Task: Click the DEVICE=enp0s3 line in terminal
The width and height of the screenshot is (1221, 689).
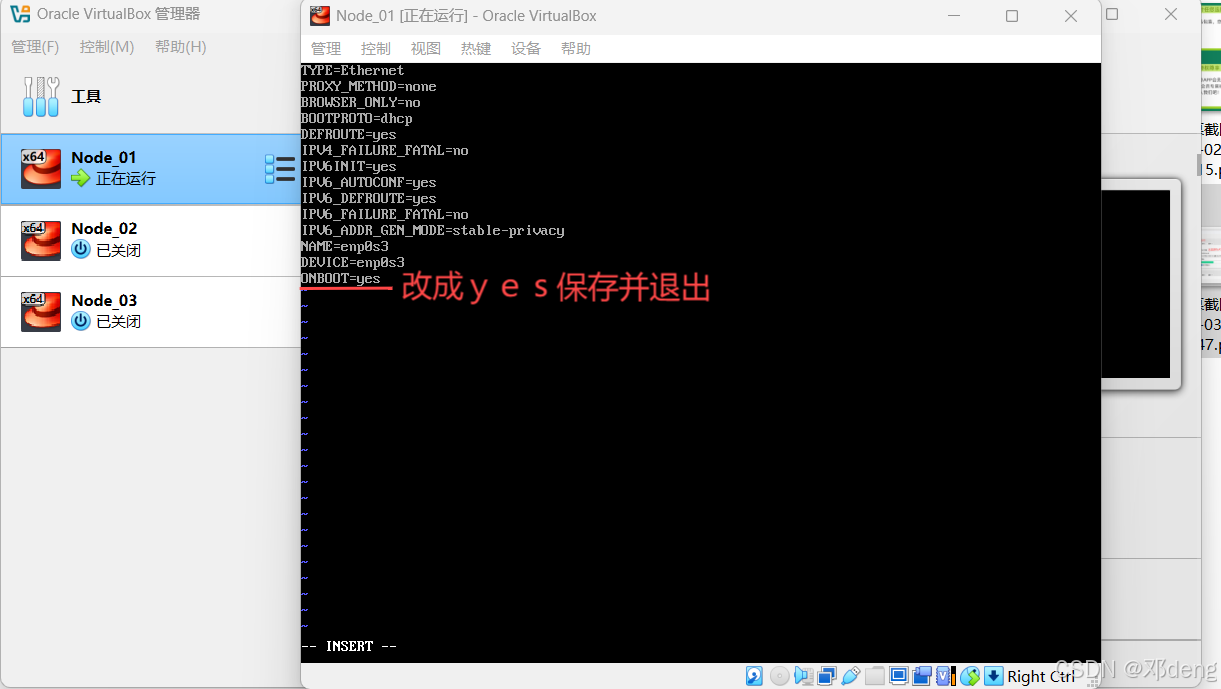Action: coord(353,262)
